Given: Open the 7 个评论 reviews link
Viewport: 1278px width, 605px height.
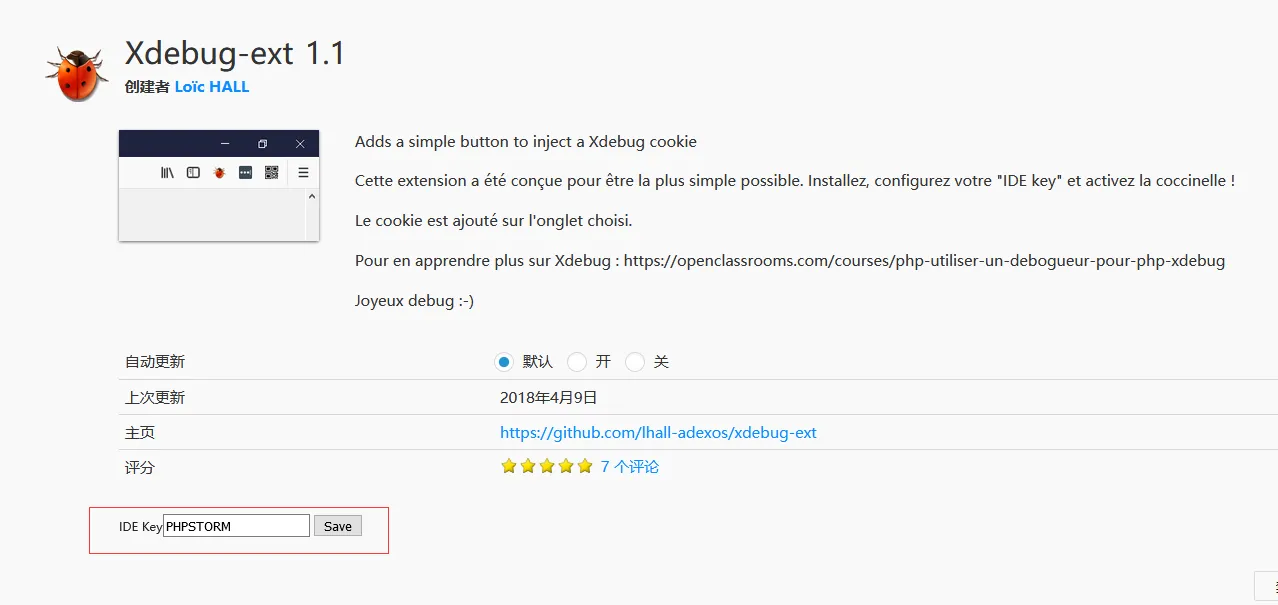Looking at the screenshot, I should (x=630, y=466).
